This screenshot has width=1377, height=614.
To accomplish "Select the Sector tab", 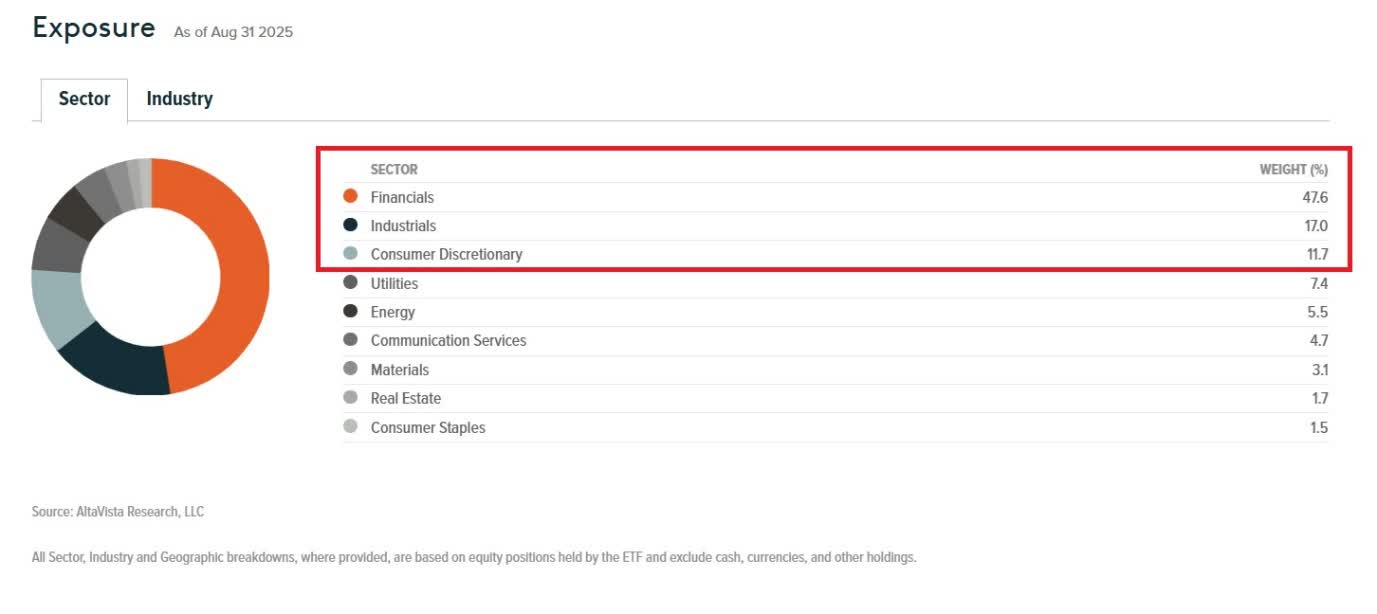I will [x=84, y=99].
